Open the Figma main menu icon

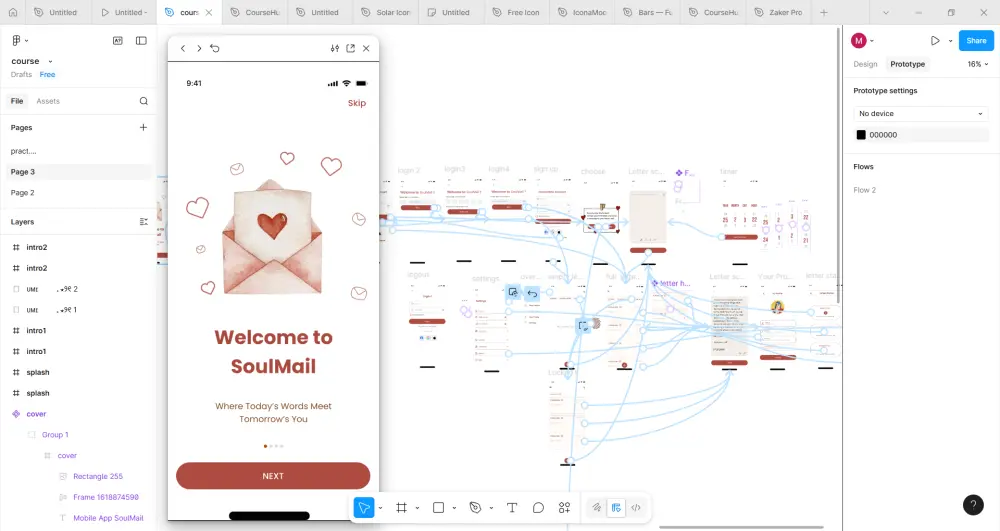(17, 41)
